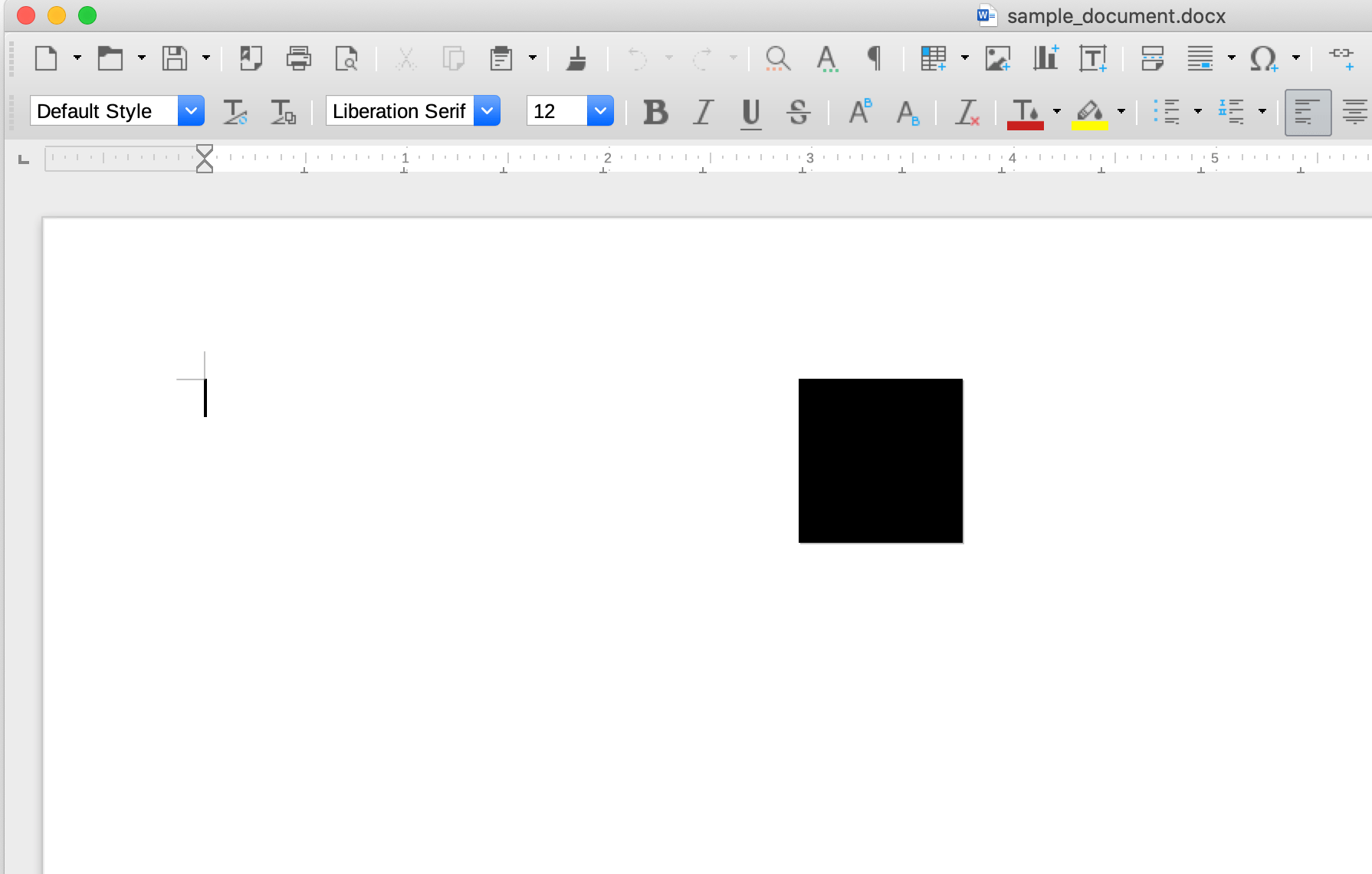This screenshot has width=1372, height=874.
Task: Toggle strikethrough formatting
Action: pyautogui.click(x=799, y=112)
